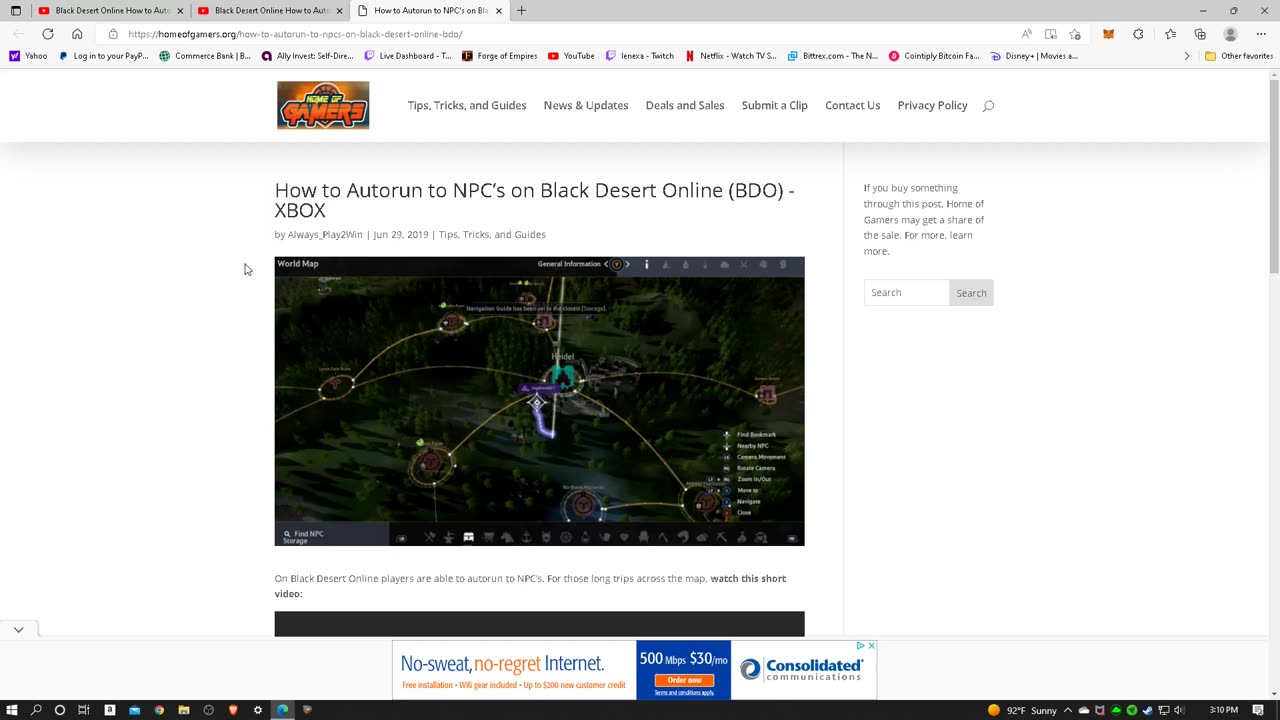
Task: Open the Read aloud icon in address bar
Action: click(x=1027, y=34)
